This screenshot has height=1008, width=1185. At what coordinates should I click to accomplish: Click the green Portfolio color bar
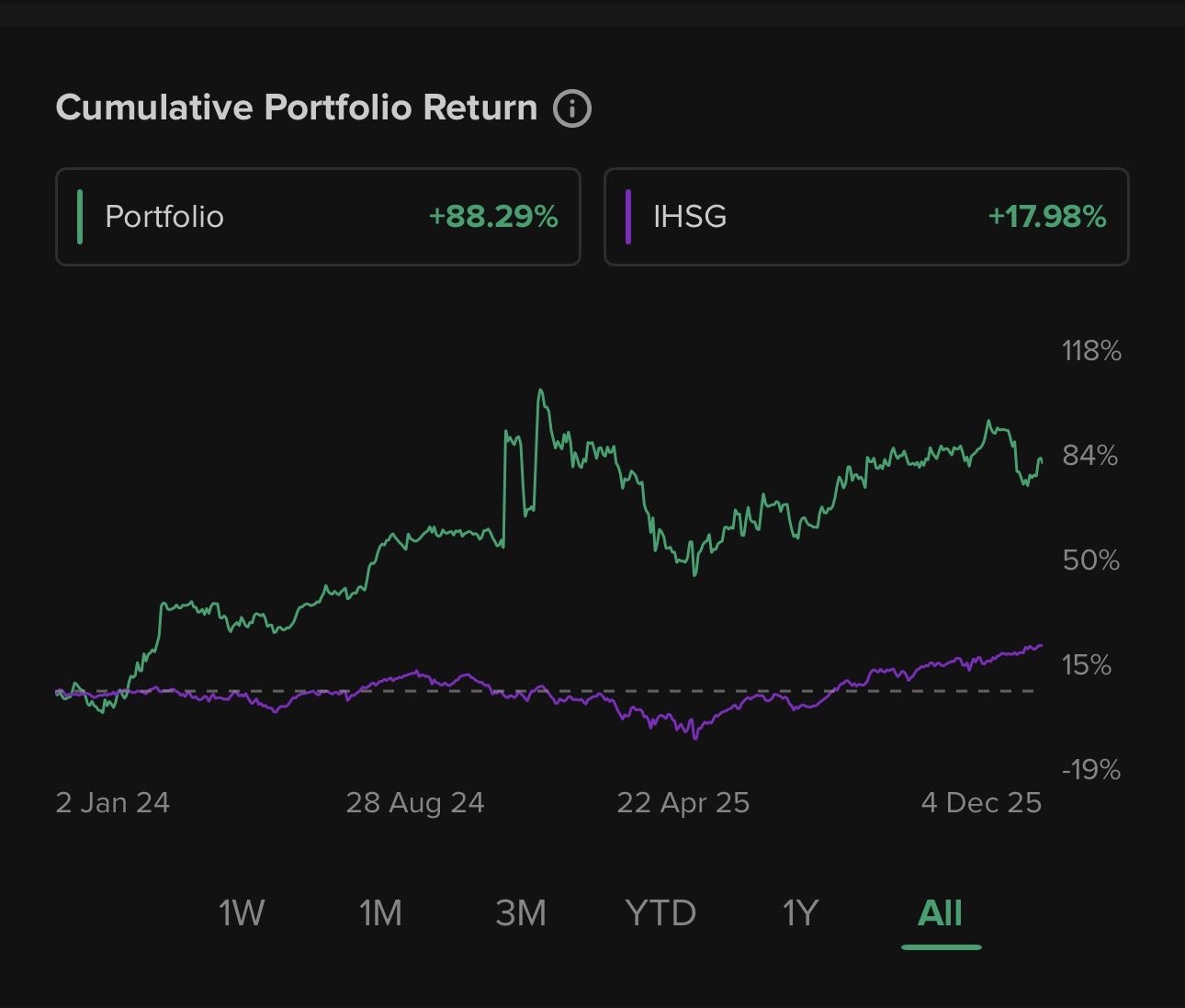coord(80,217)
